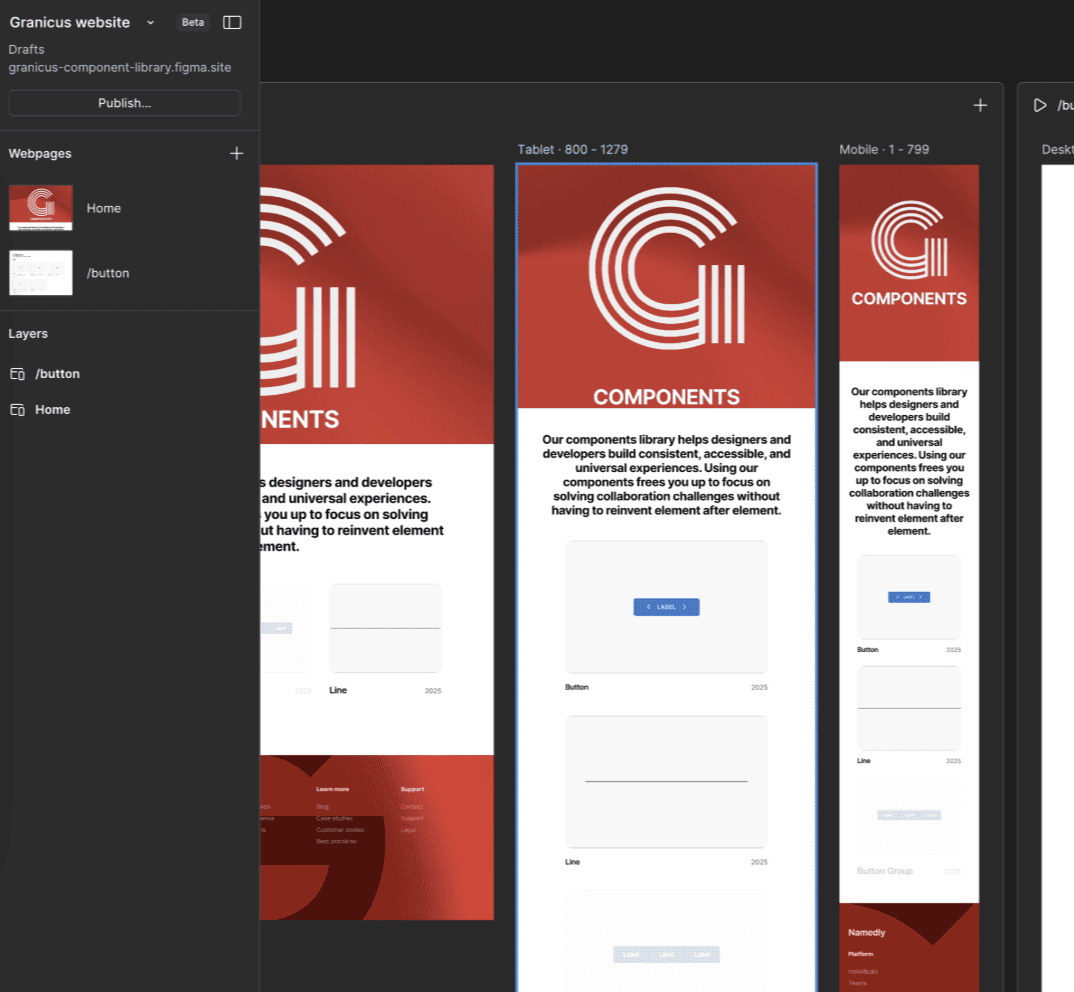Click the Layers section header
1074x992 pixels.
[x=28, y=334]
